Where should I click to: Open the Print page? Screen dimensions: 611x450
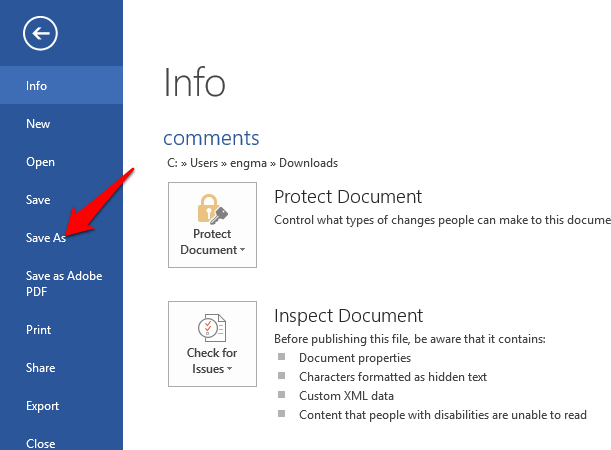61,330
